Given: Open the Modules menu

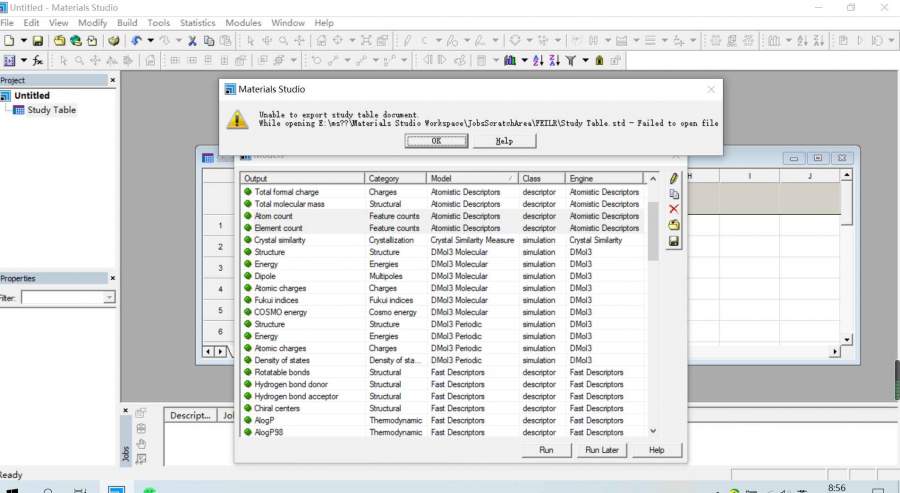Looking at the screenshot, I should [x=243, y=22].
